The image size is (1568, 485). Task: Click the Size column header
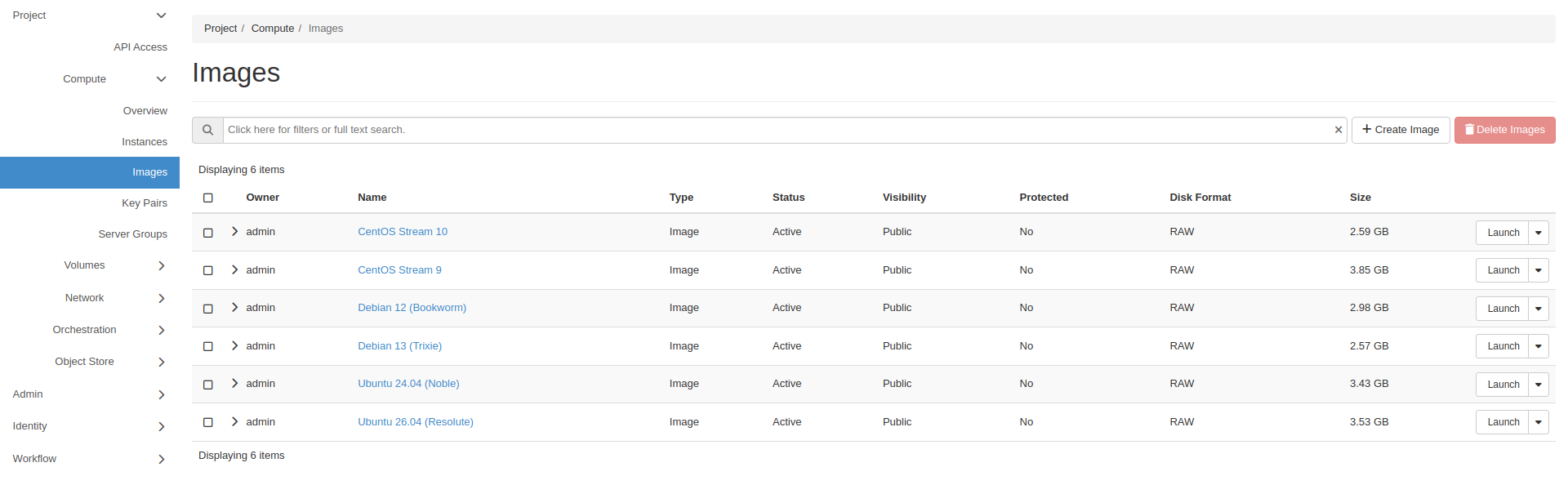pos(1361,198)
